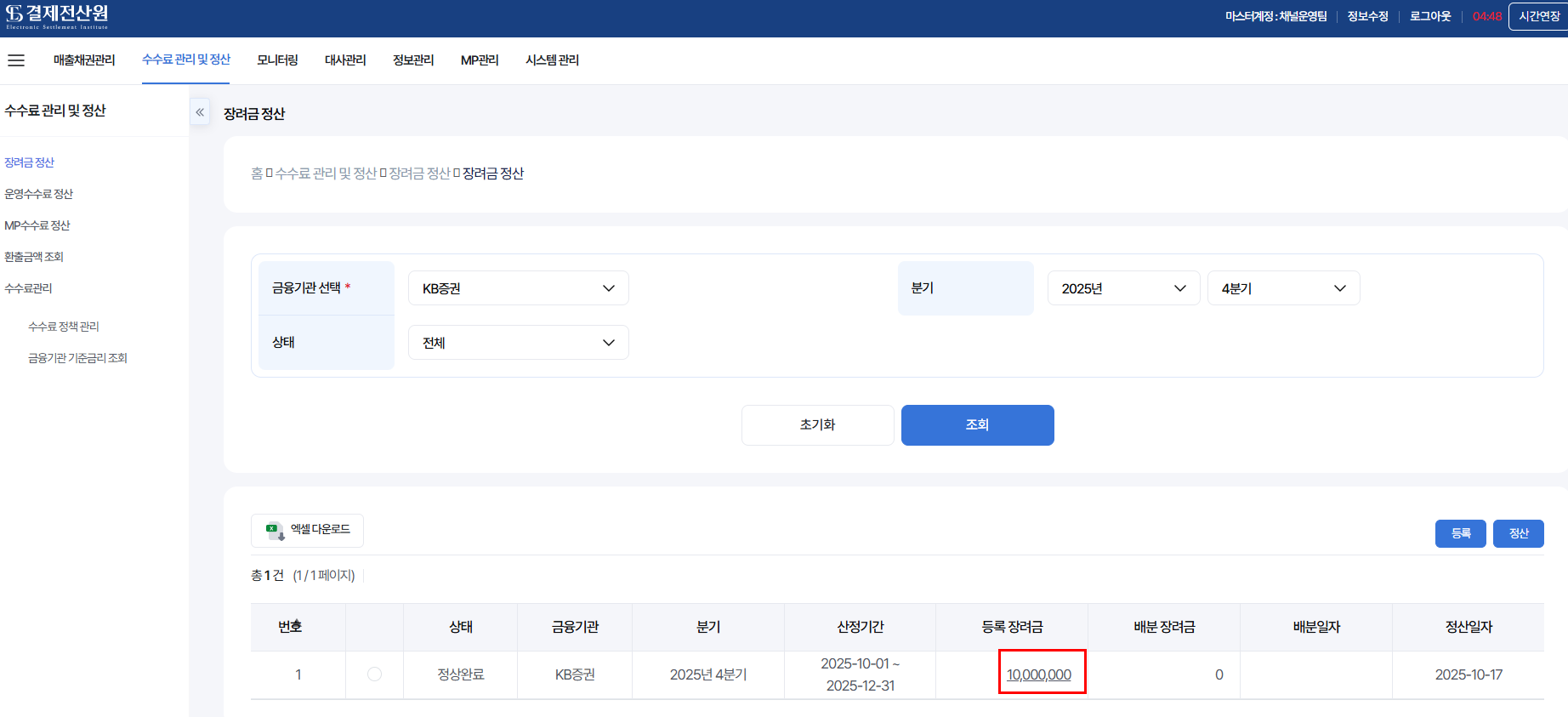Open 금융기관 기준금리 조회 in the sidebar
This screenshot has height=717, width=1568.
[x=77, y=358]
